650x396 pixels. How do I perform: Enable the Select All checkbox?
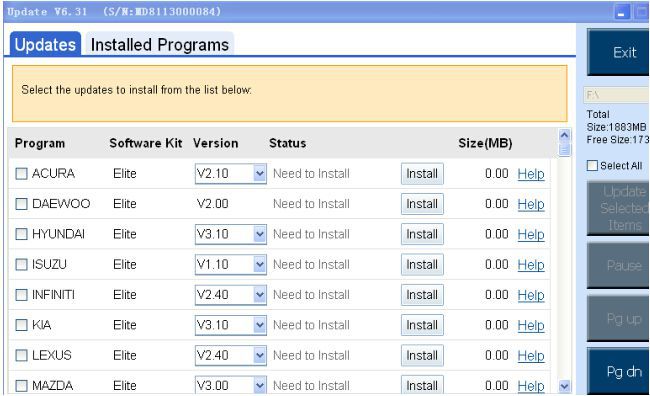(x=592, y=165)
